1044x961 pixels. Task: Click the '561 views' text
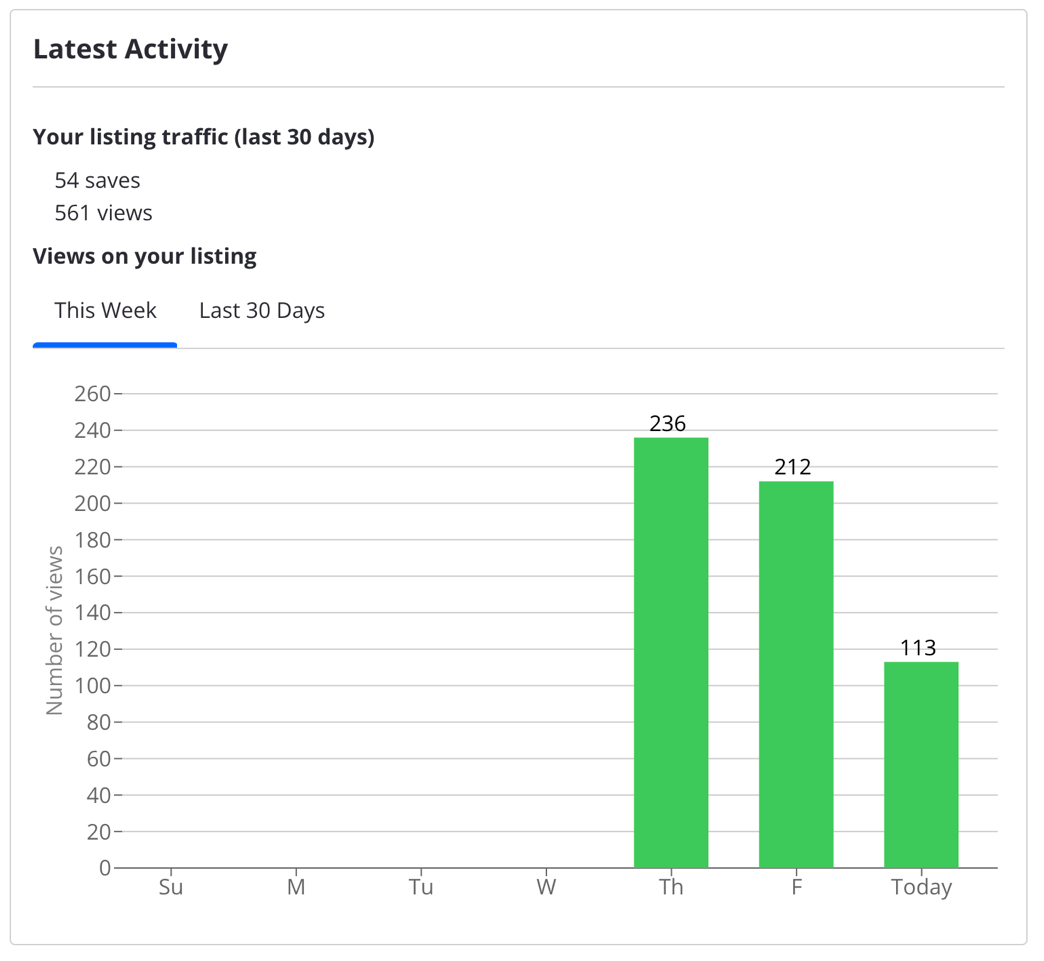(x=103, y=213)
